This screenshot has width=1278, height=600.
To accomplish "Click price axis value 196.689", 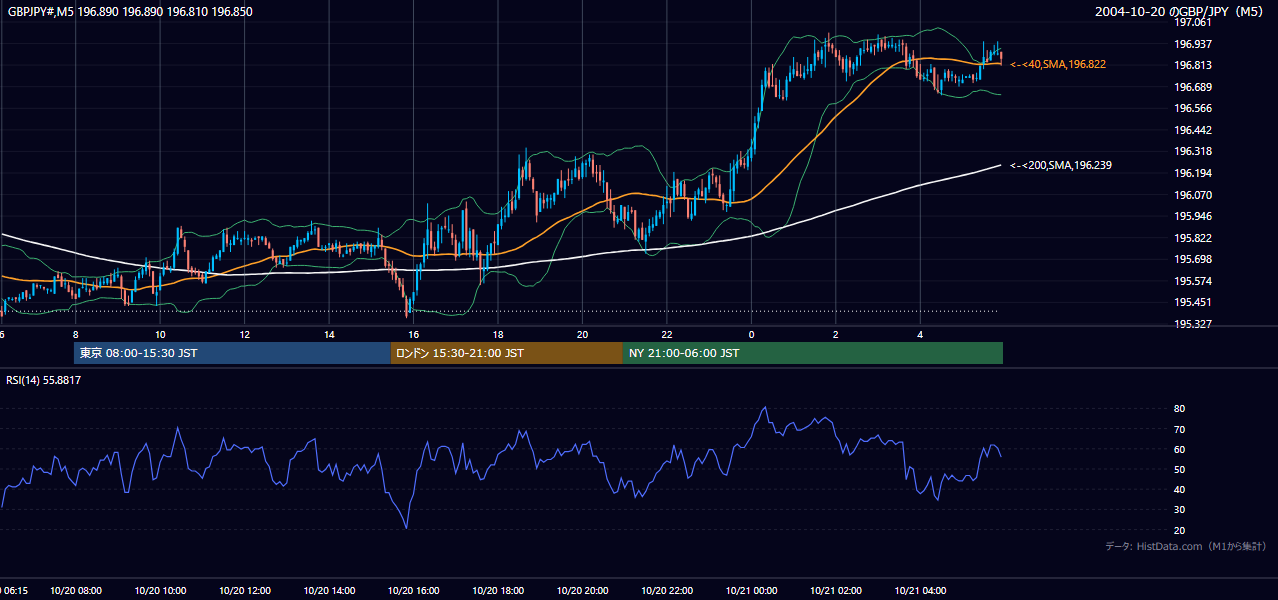I will click(1193, 87).
